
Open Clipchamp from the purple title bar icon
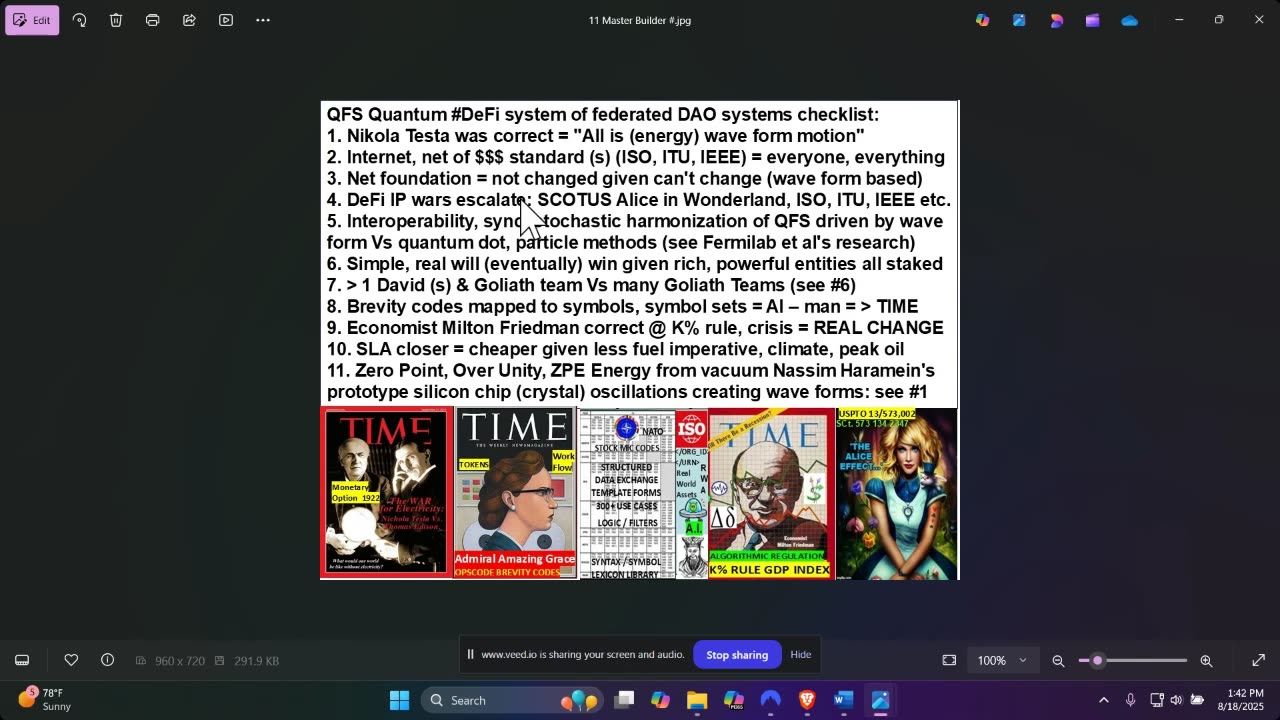pos(1093,20)
